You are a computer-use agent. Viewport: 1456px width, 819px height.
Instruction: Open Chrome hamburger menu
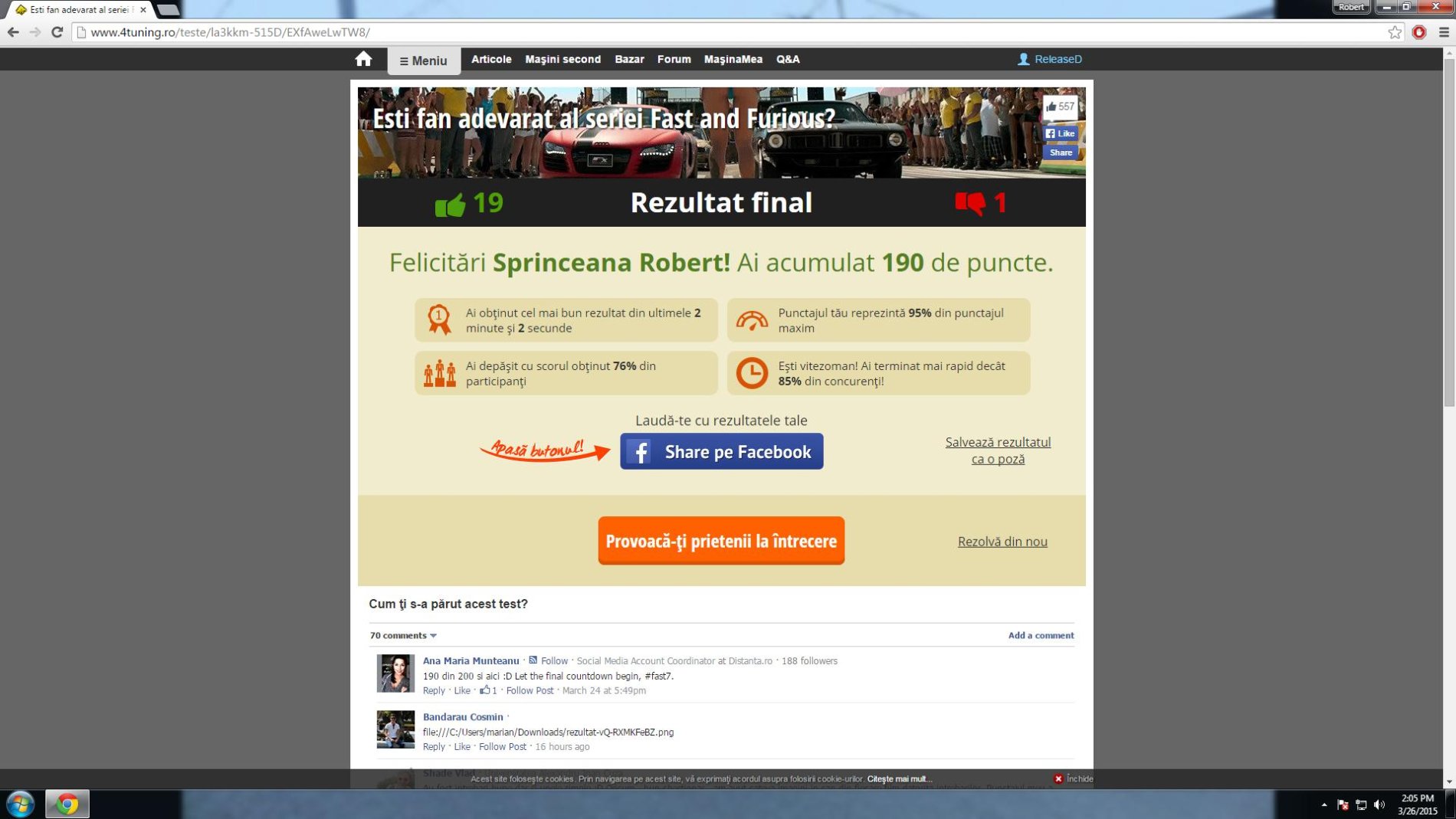click(1444, 32)
